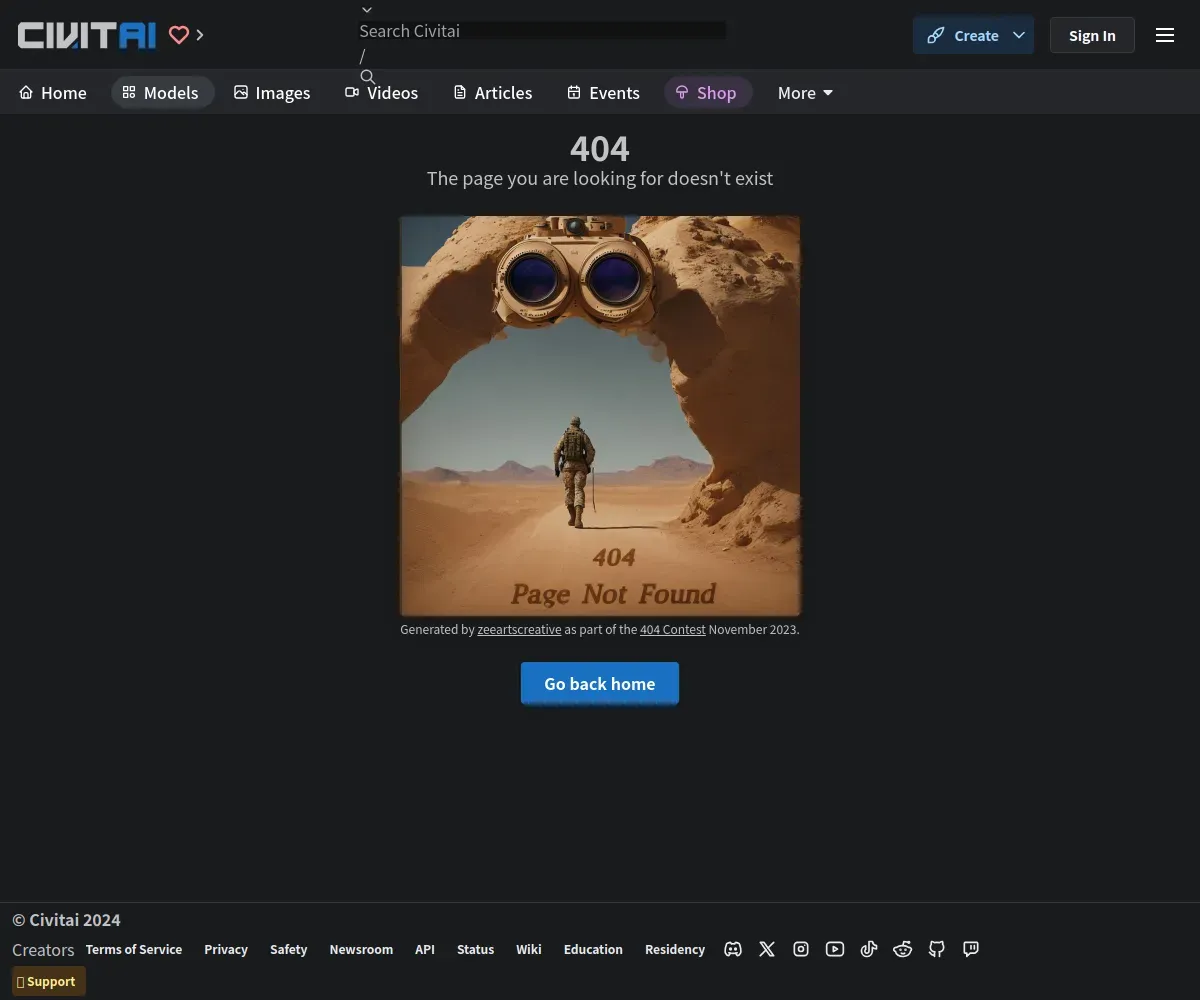
Task: Open the Wiki footer link
Action: point(529,949)
